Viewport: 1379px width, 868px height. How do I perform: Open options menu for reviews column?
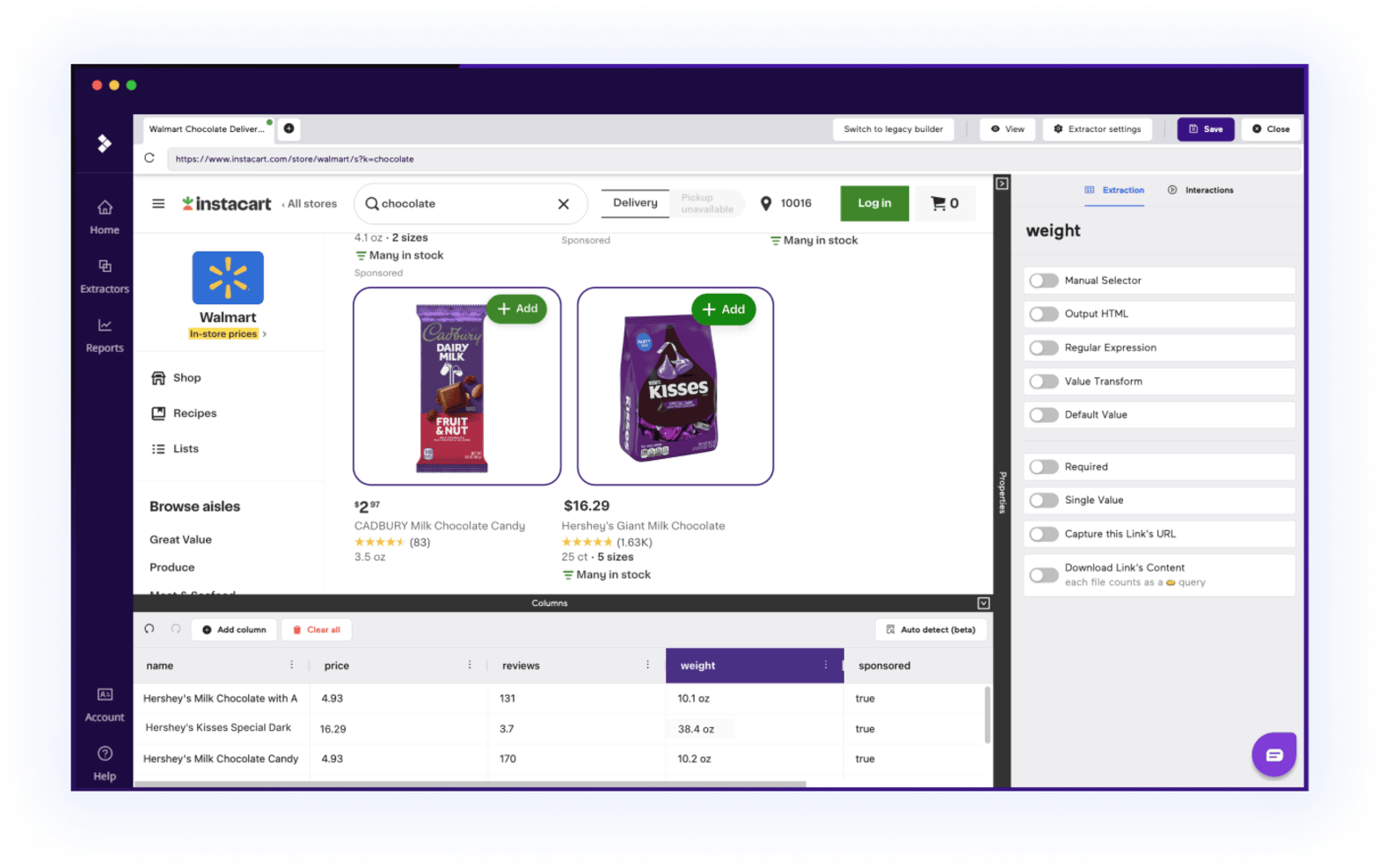pos(648,665)
